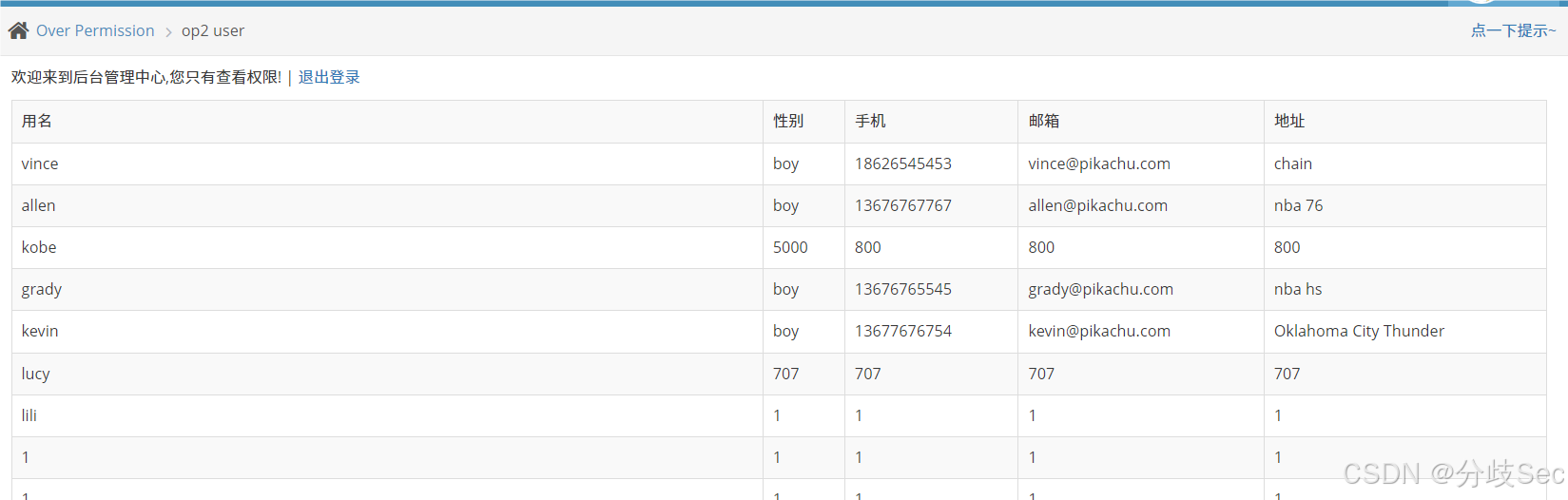Click phone number 13676767767

pyautogui.click(x=903, y=205)
